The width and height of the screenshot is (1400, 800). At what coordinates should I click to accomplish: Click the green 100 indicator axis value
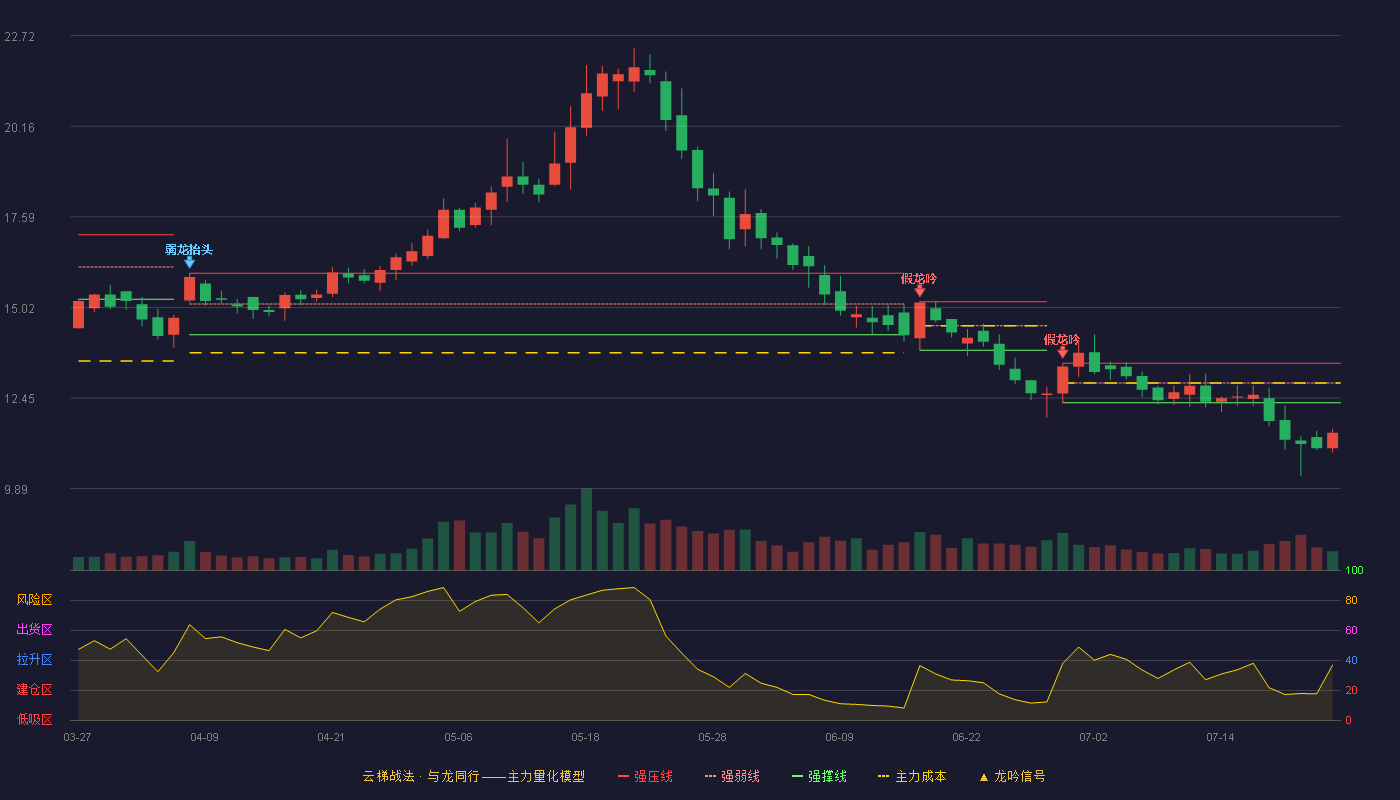tap(1355, 570)
